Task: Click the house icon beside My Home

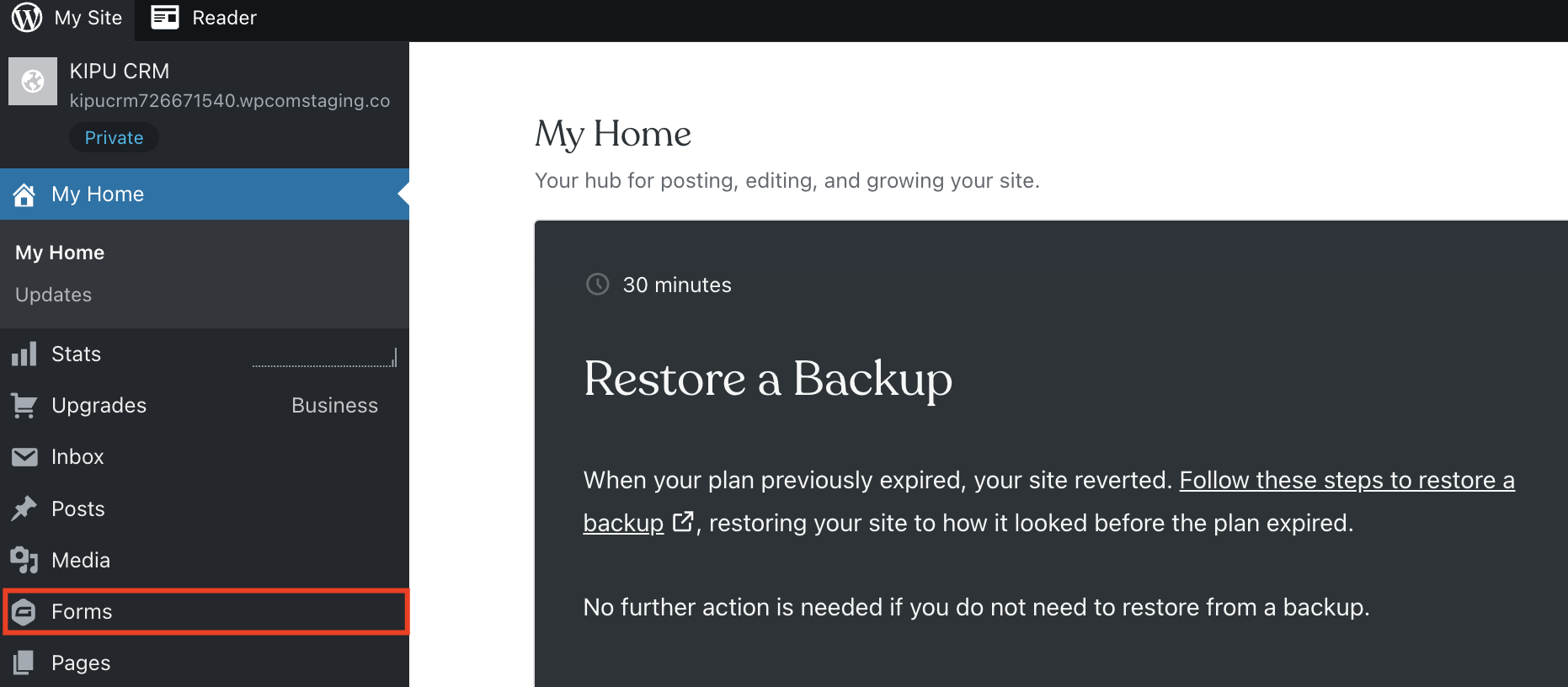Action: 24,194
